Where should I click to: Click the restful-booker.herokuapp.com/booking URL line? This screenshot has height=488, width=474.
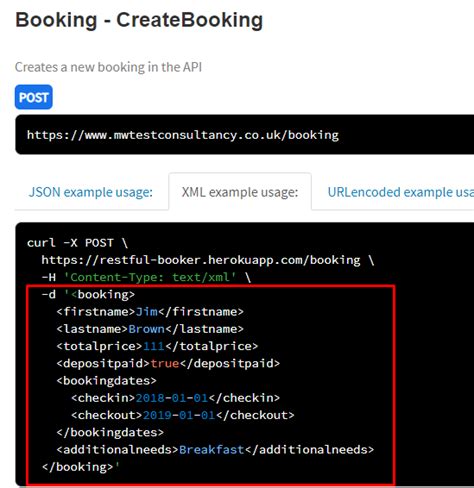tap(208, 260)
